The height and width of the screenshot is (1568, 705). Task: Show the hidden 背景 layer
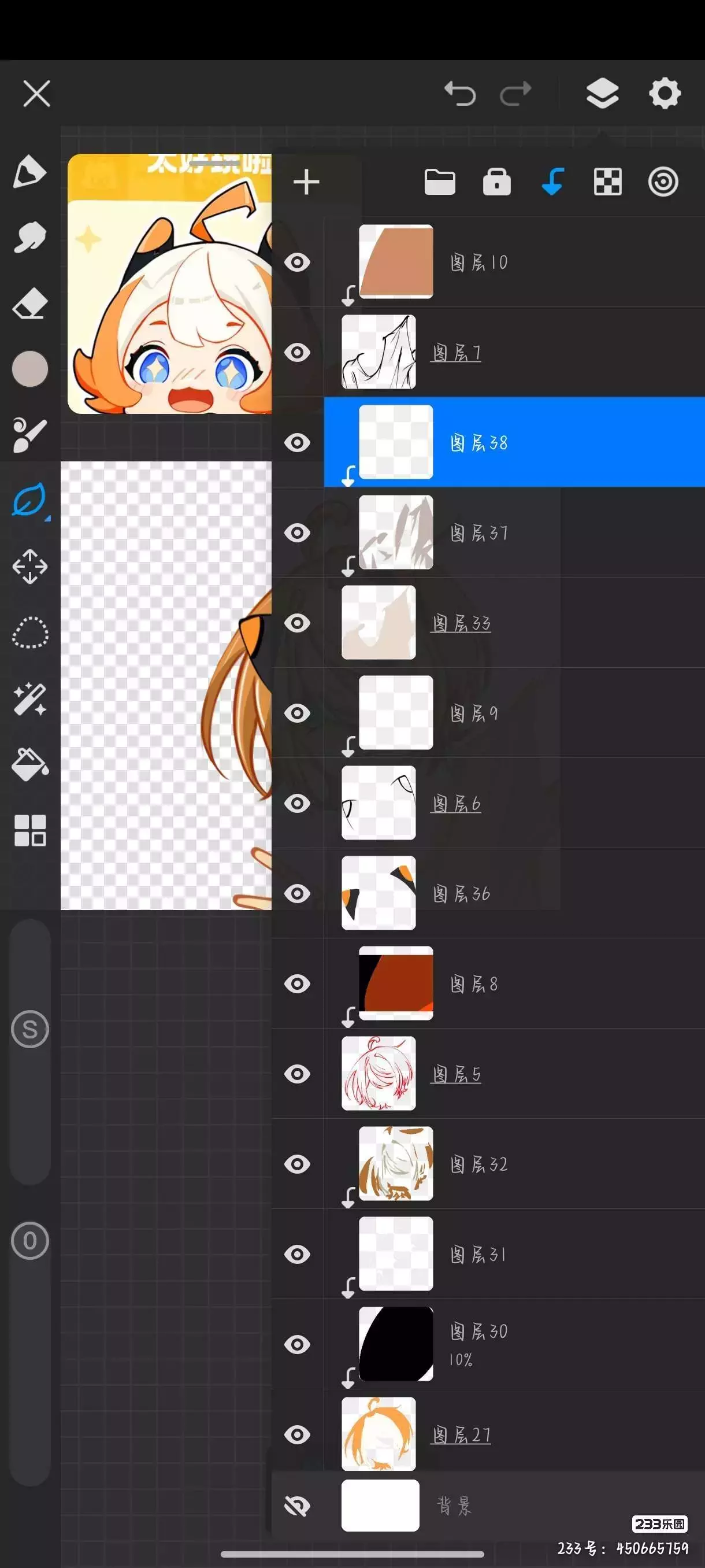pos(297,1506)
